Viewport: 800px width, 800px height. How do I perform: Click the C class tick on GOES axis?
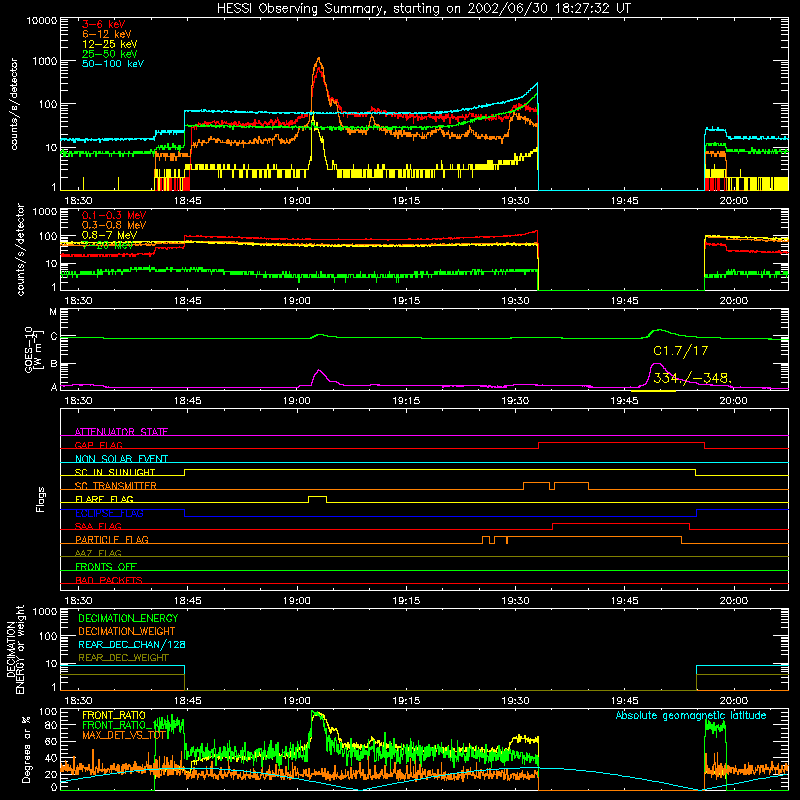coord(54,337)
